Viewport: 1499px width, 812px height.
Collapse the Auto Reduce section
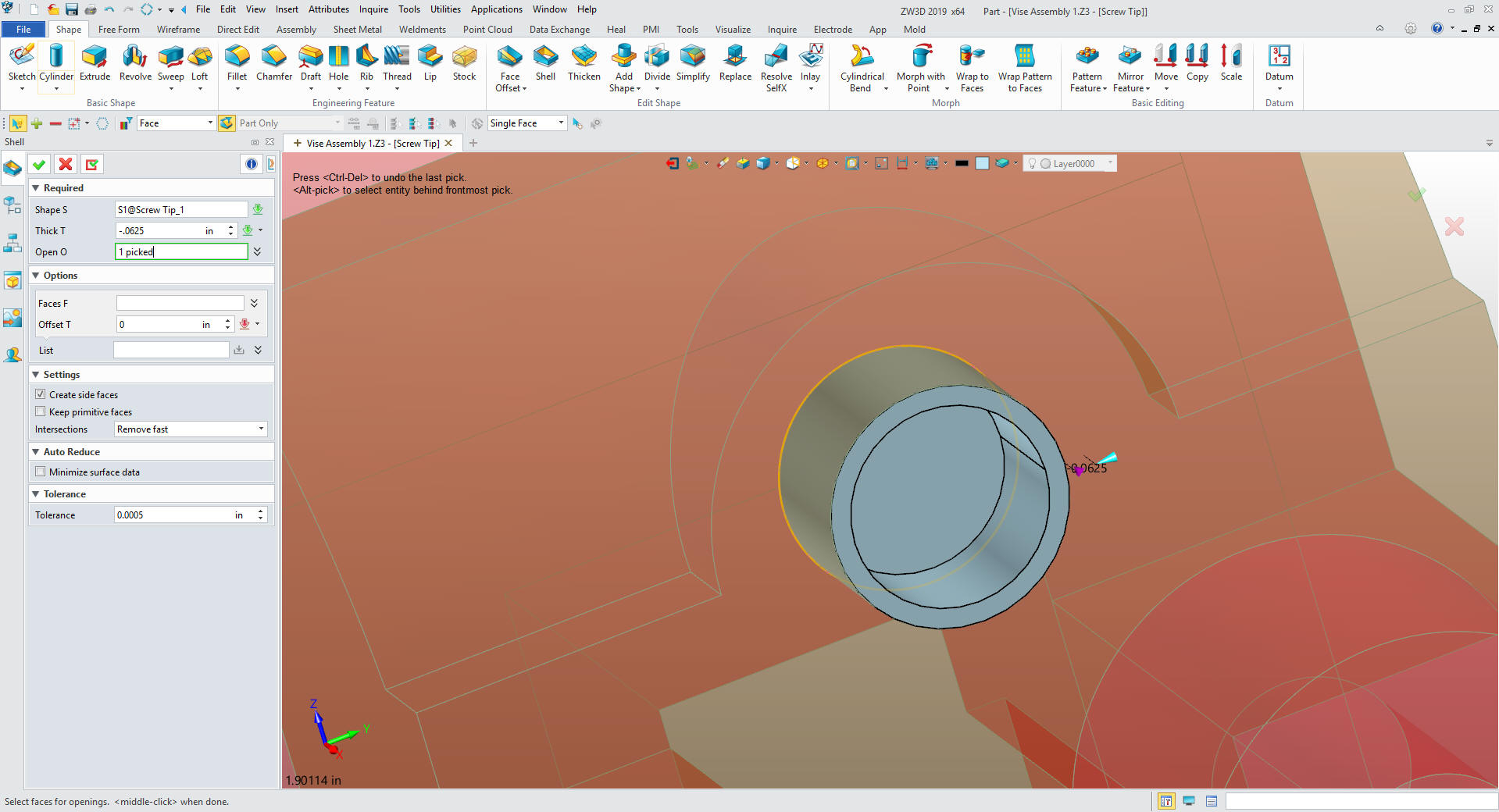[36, 452]
